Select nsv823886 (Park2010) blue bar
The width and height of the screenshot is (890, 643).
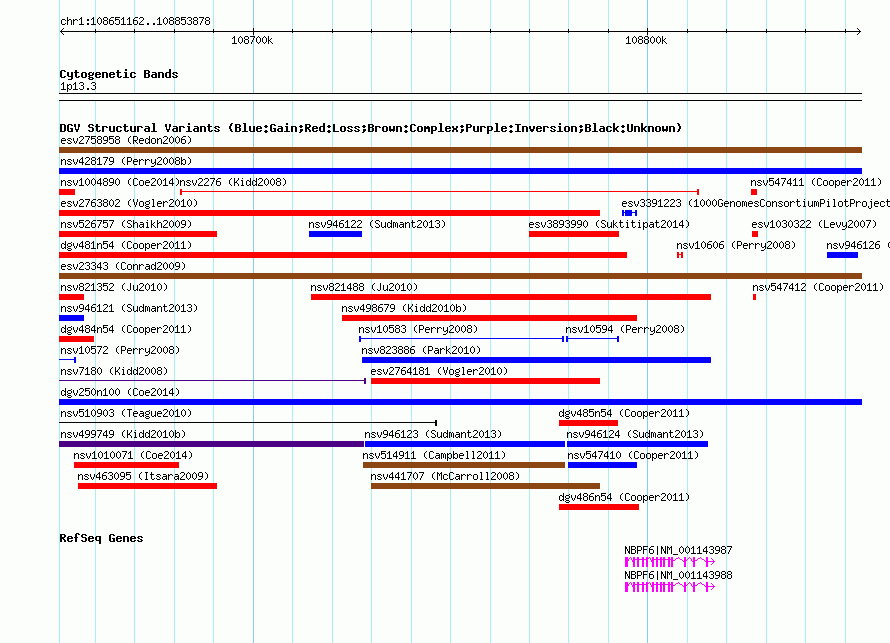click(x=536, y=360)
